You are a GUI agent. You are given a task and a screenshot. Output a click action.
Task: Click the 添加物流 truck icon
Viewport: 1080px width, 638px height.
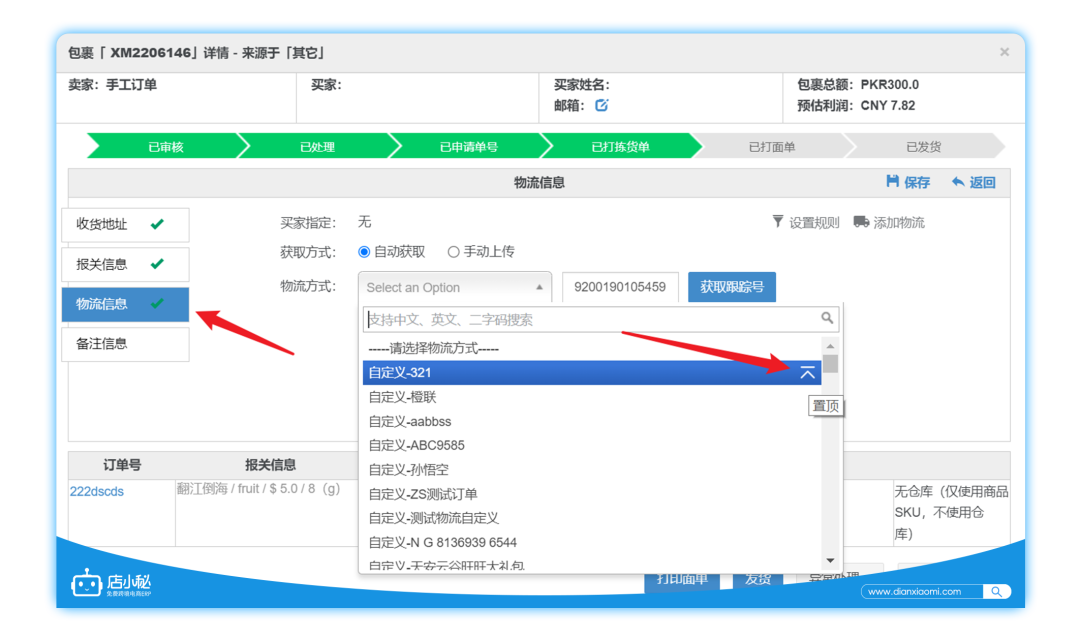(x=861, y=221)
